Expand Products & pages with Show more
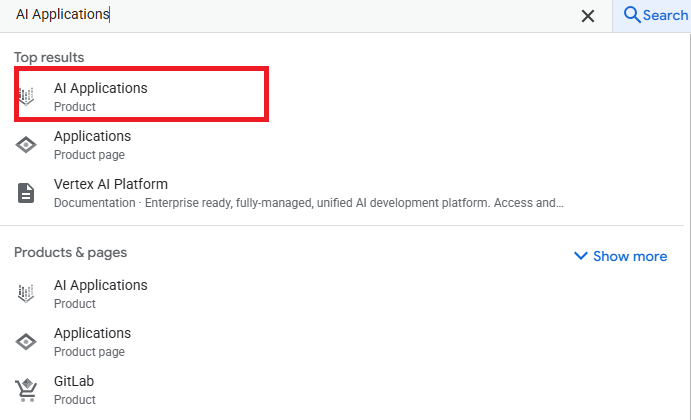This screenshot has height=420, width=691. pos(620,256)
